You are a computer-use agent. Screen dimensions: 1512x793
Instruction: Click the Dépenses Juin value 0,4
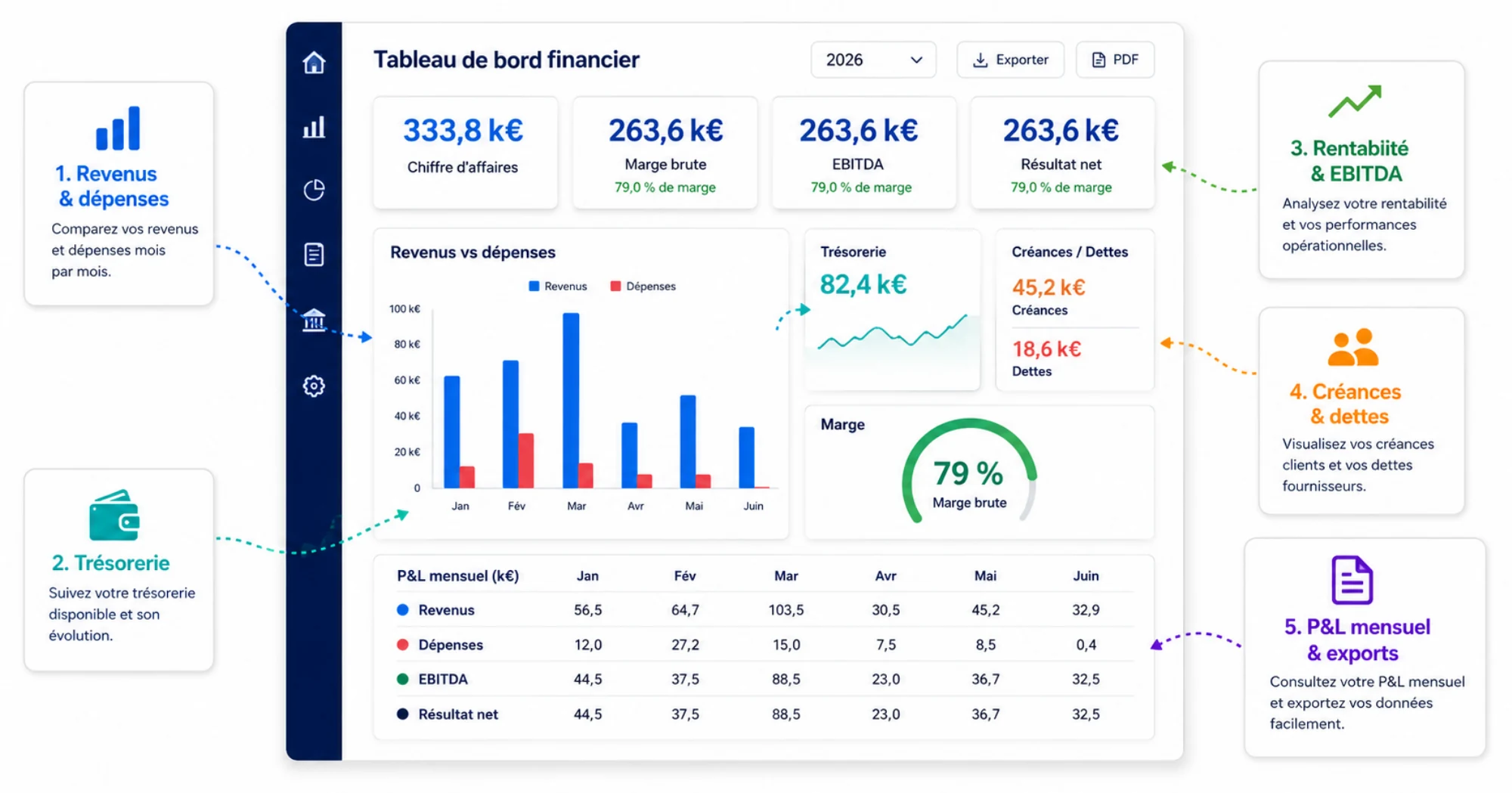click(x=1086, y=645)
